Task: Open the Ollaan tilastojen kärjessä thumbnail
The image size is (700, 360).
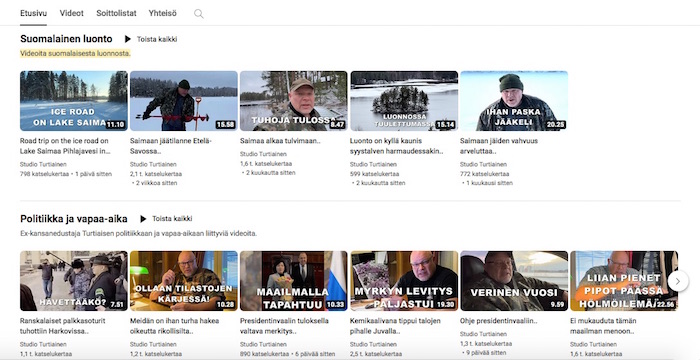Action: (x=184, y=281)
